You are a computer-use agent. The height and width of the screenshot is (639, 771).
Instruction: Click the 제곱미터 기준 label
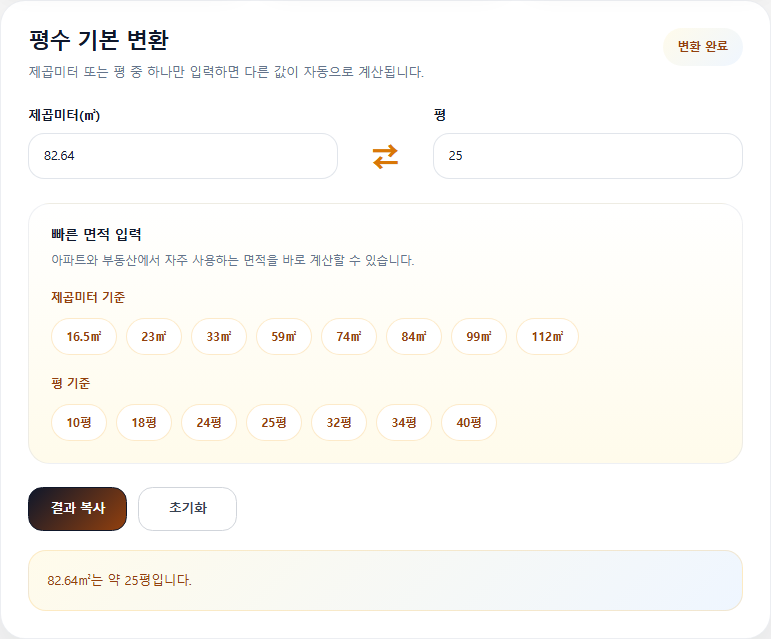click(x=88, y=297)
